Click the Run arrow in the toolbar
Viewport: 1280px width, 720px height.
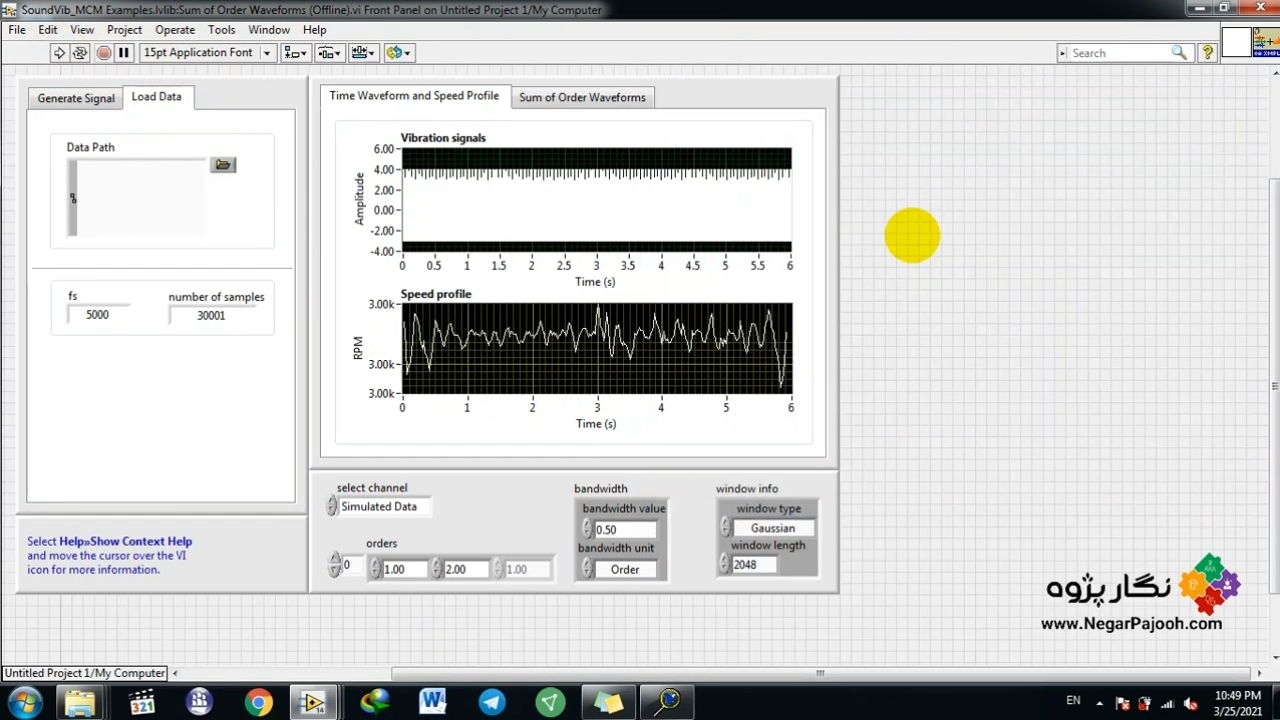pos(59,53)
